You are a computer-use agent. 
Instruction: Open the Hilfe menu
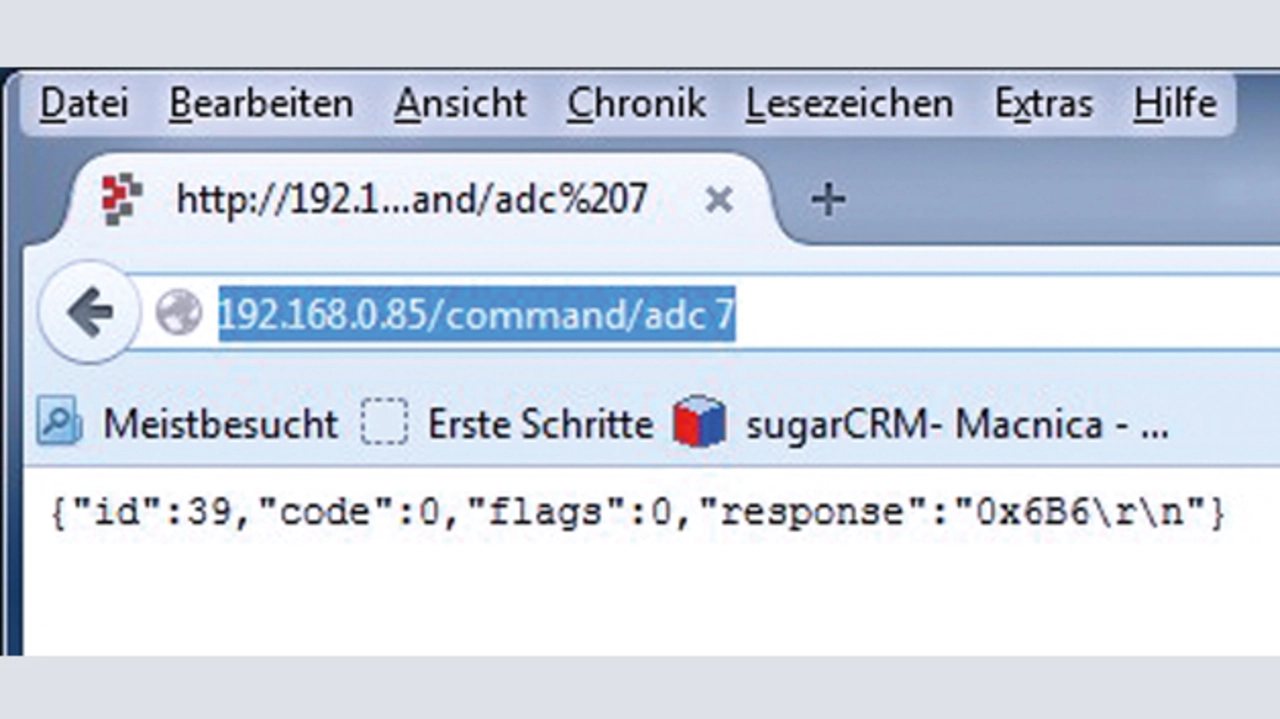pos(1175,104)
